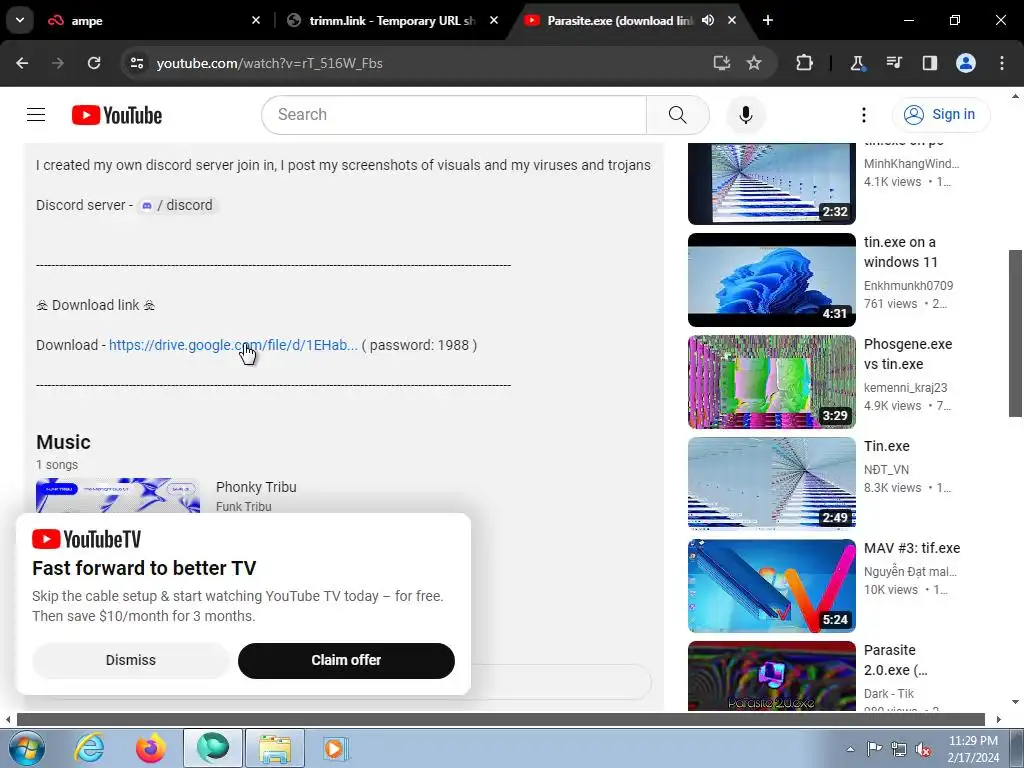
Task: Open the taskbar clock and date
Action: pyautogui.click(x=973, y=749)
